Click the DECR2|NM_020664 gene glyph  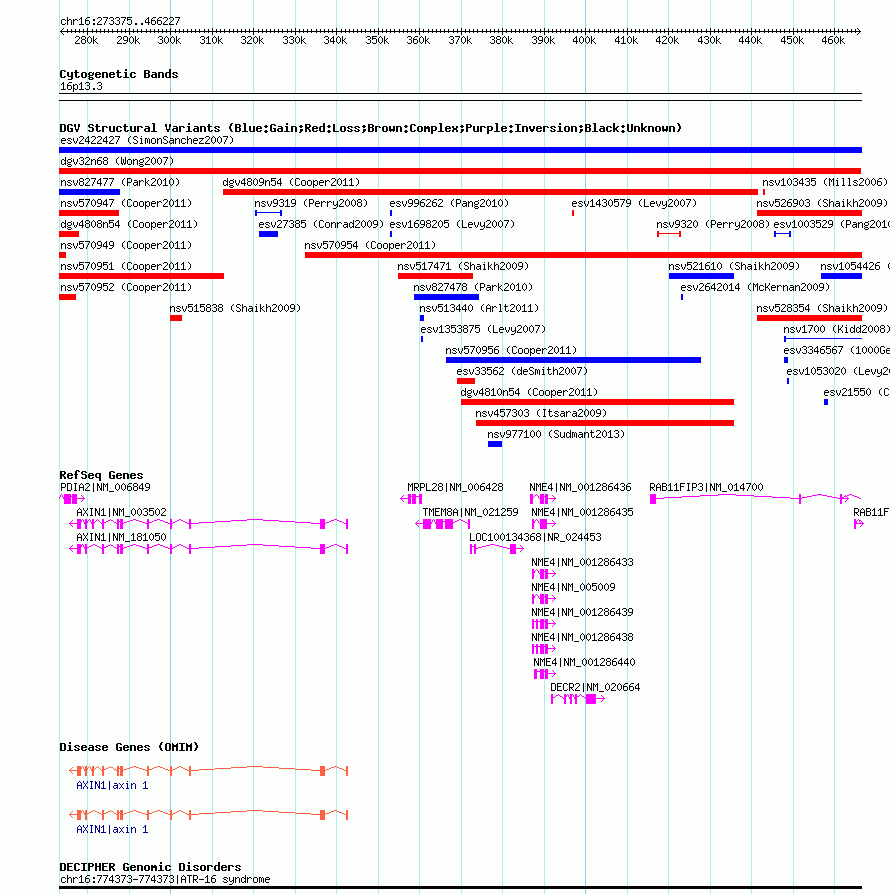(x=578, y=699)
